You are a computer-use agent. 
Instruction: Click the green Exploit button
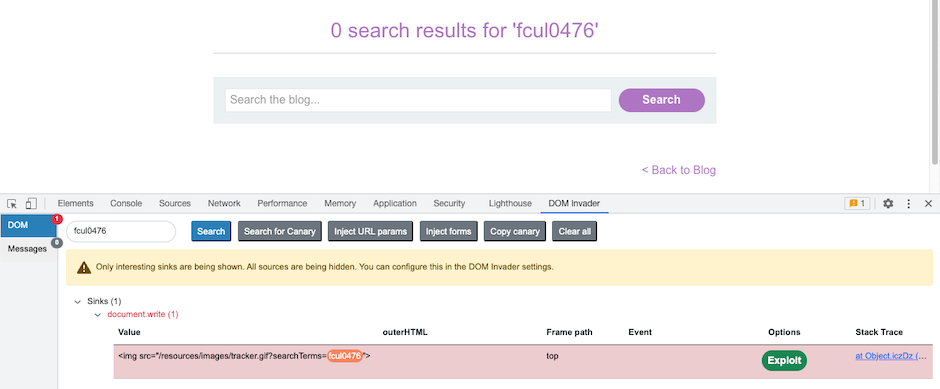tap(784, 361)
